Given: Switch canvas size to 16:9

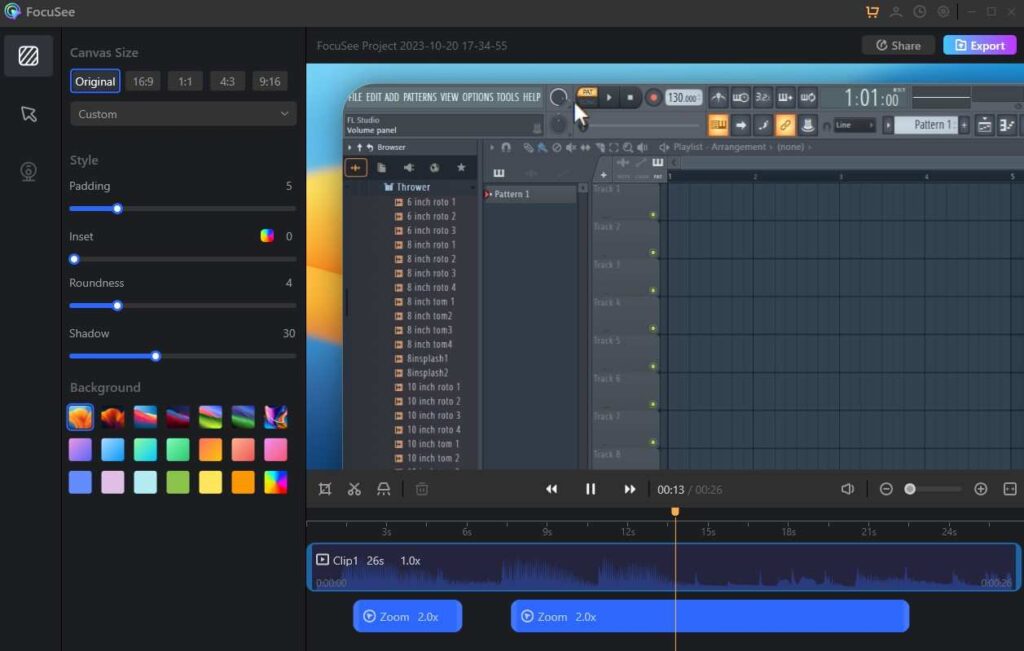Looking at the screenshot, I should pos(143,81).
